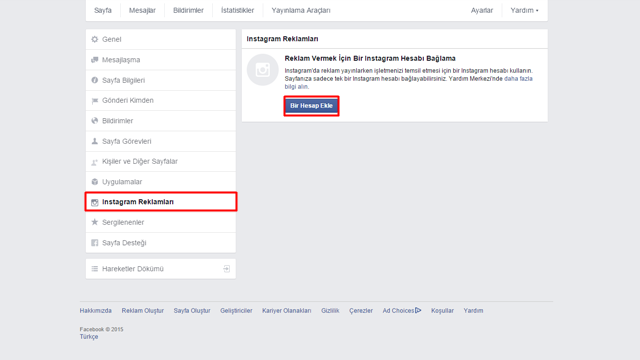This screenshot has width=640, height=360.
Task: Select Sayfa Görevleri in the sidebar
Action: coord(161,141)
